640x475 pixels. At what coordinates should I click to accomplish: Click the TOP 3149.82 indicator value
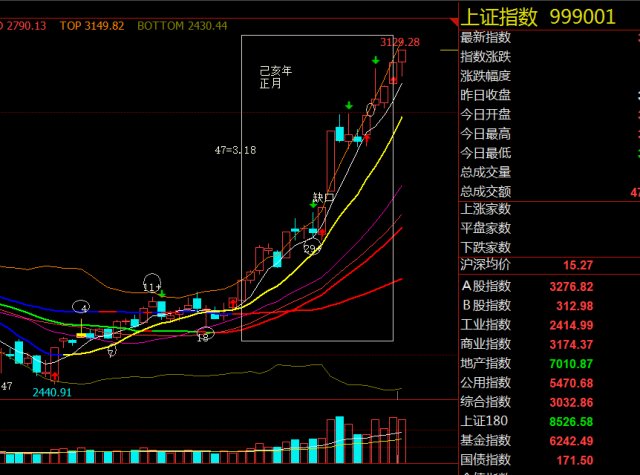pyautogui.click(x=91, y=25)
